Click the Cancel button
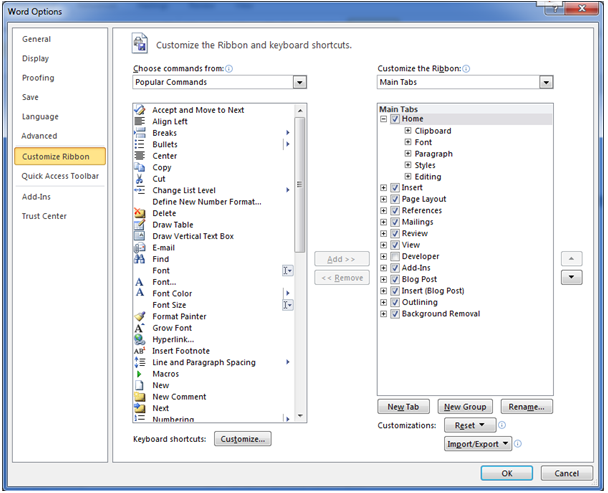 567,473
